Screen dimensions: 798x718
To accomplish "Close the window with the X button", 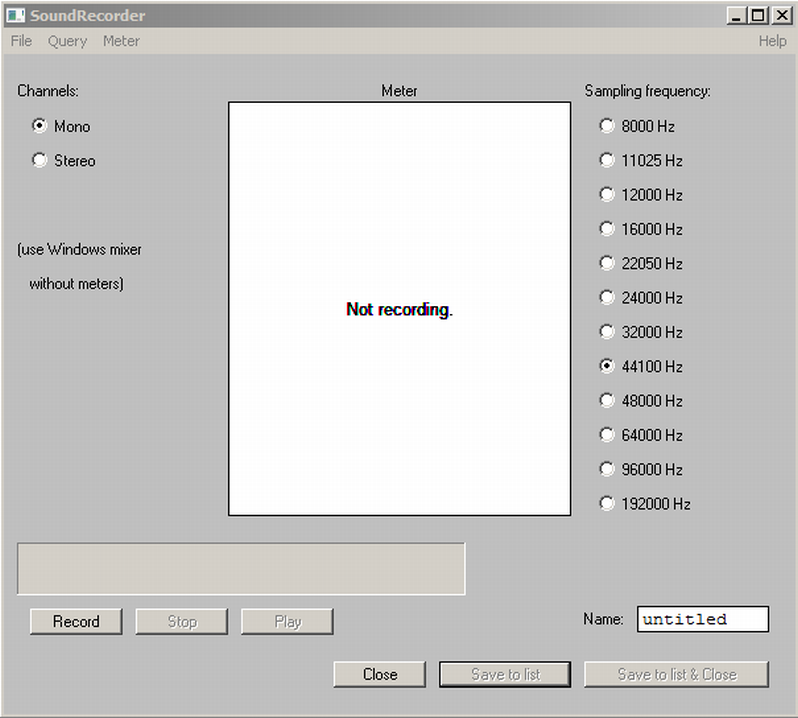I will [x=782, y=15].
